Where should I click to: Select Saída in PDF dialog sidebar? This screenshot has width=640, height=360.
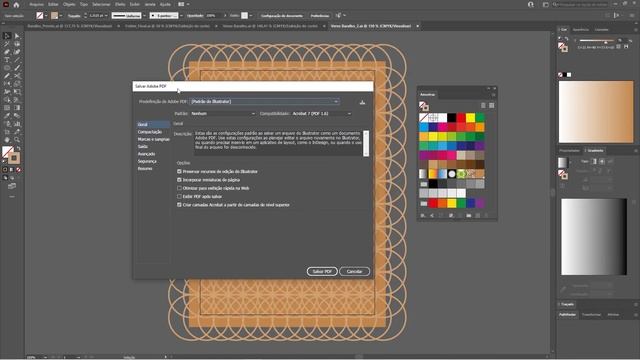143,147
